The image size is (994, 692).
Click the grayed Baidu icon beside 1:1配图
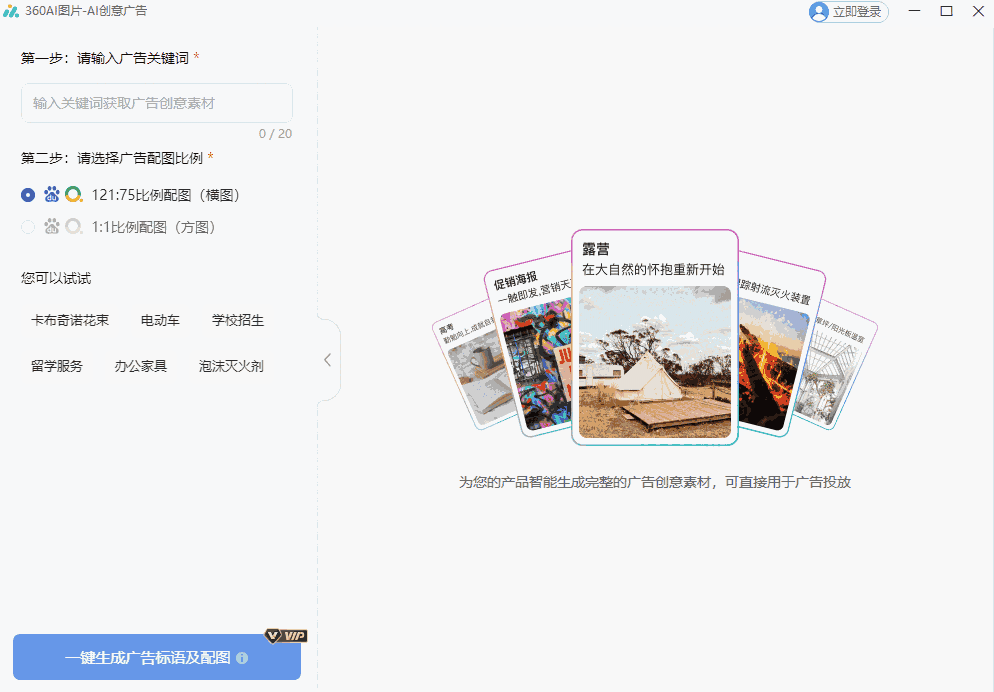coord(50,226)
